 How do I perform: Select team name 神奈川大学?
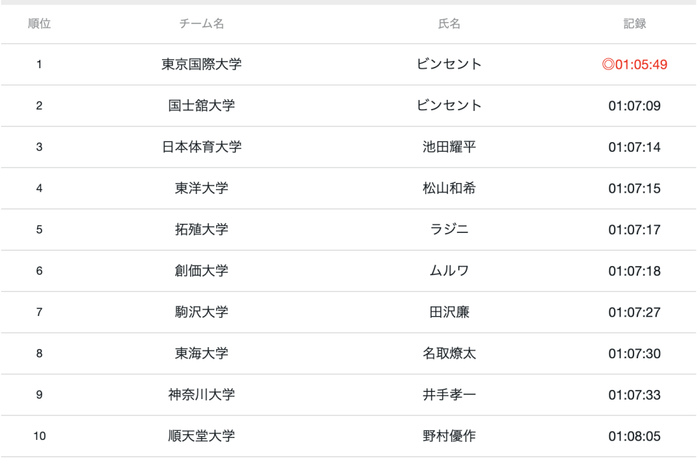tap(201, 394)
